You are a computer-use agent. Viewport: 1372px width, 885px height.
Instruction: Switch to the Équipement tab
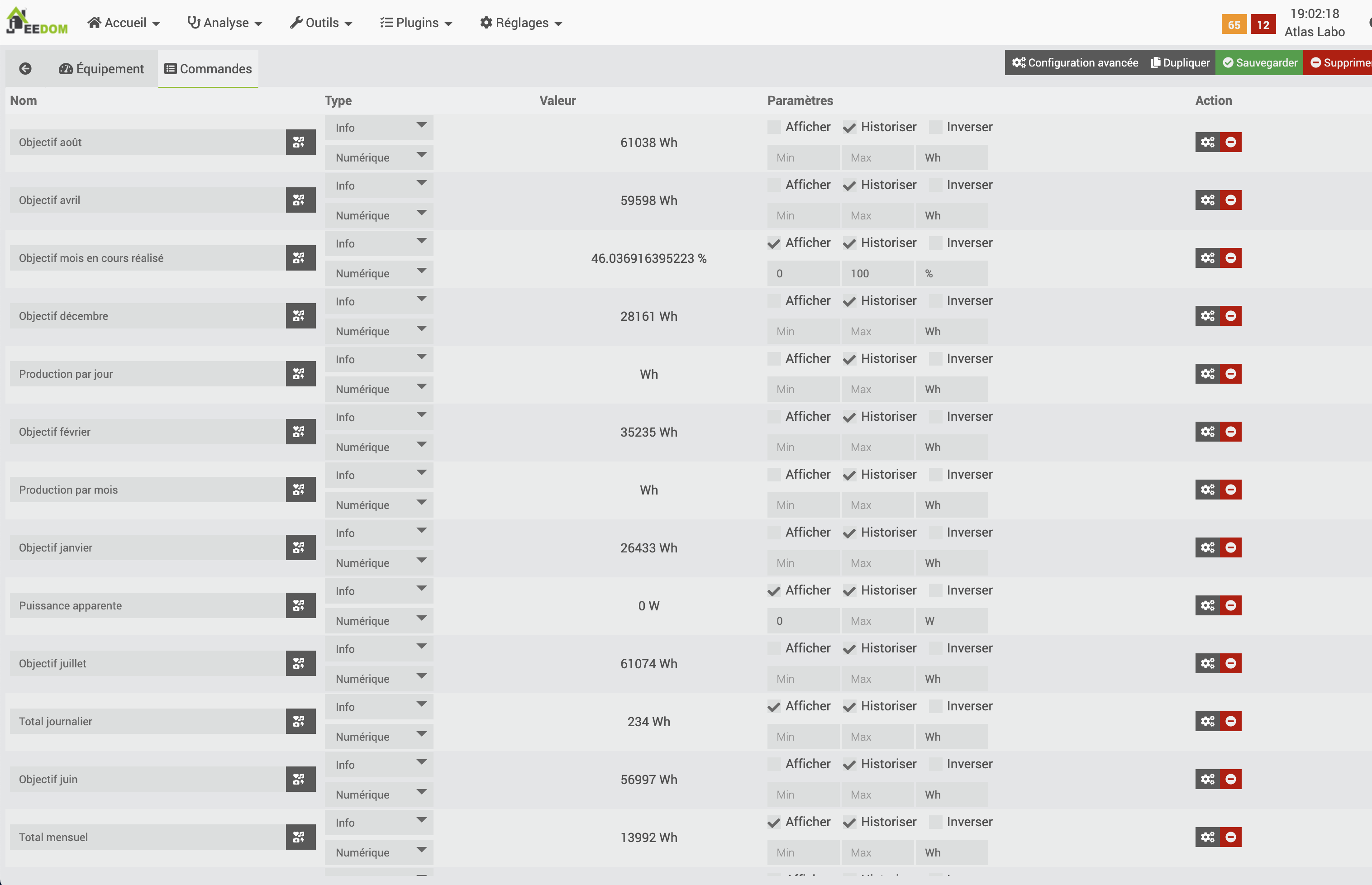click(101, 69)
